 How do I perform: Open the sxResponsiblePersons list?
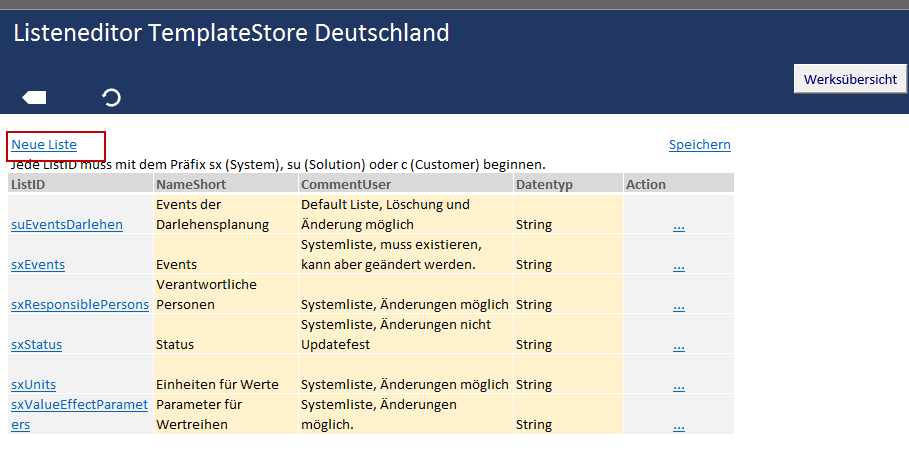click(79, 304)
